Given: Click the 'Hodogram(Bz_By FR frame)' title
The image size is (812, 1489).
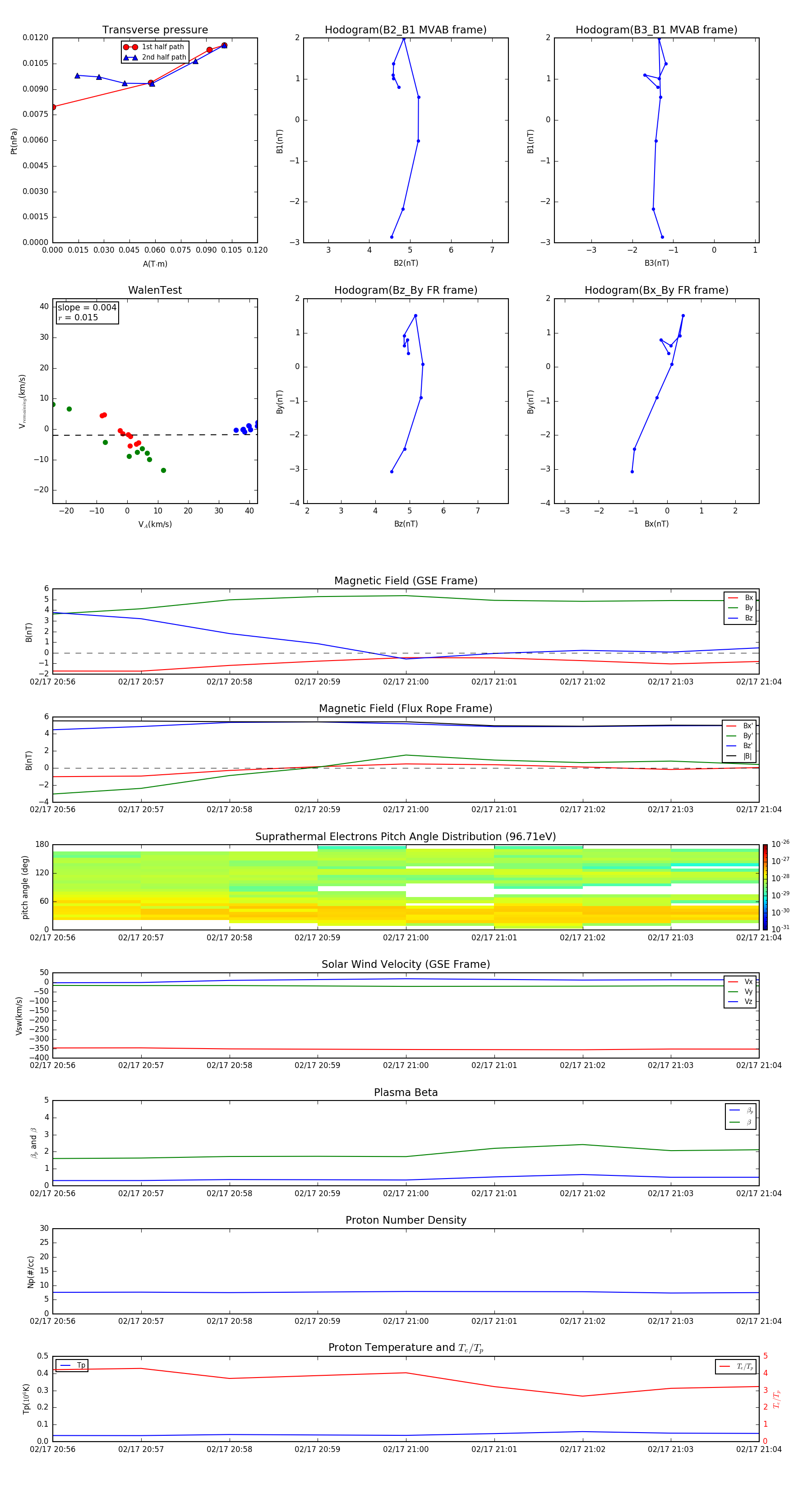Looking at the screenshot, I should (x=406, y=290).
